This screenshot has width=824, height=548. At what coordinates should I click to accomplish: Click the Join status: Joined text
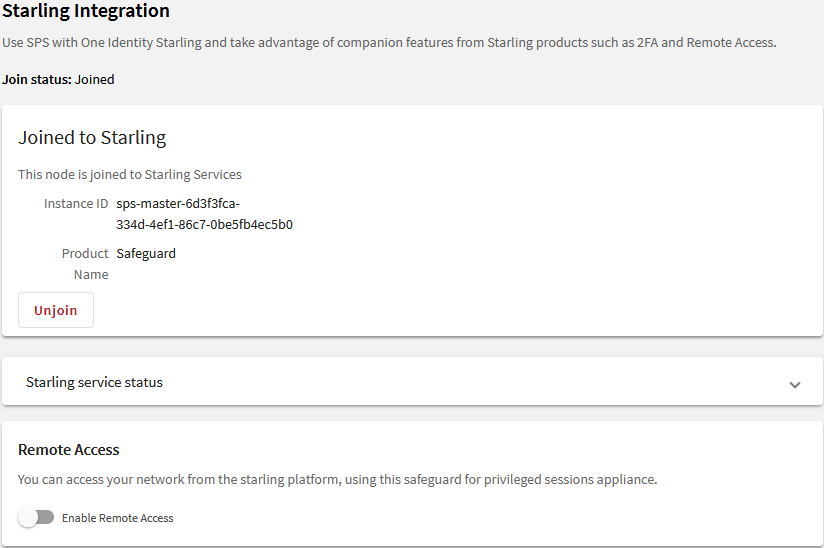point(58,79)
